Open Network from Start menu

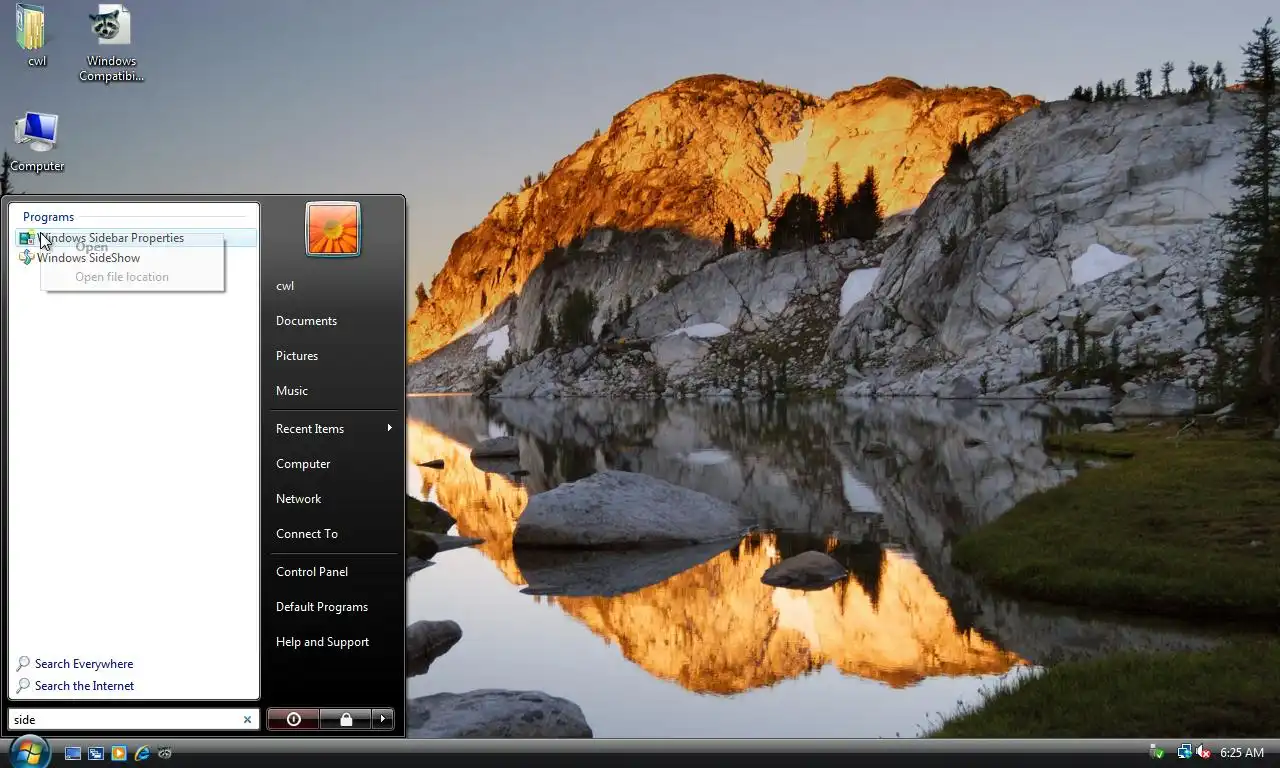coord(298,499)
